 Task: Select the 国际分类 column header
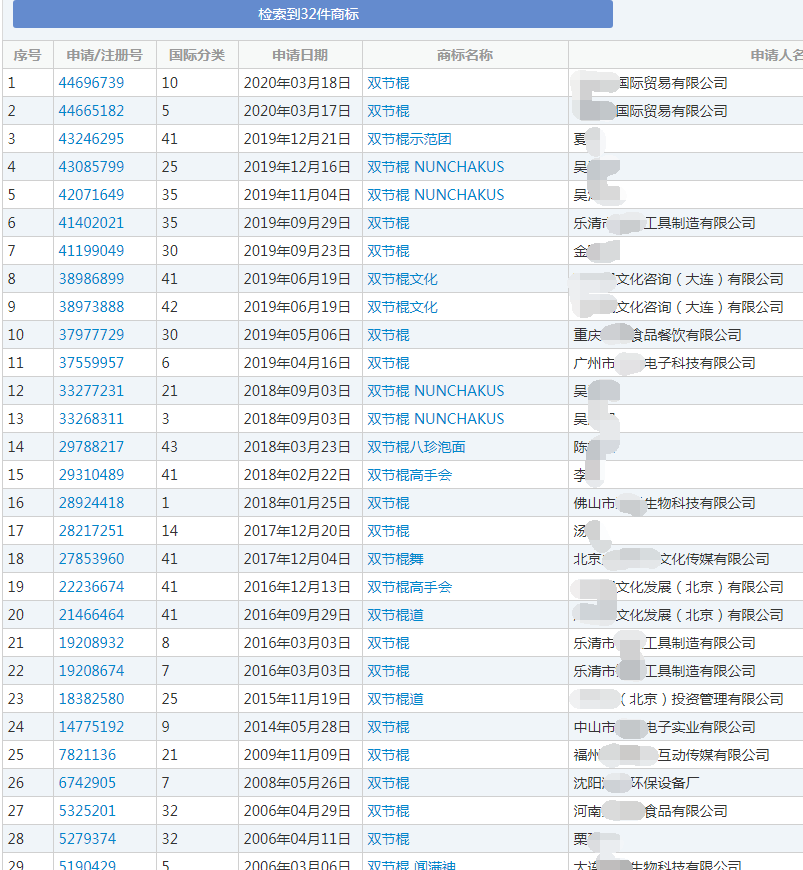(x=197, y=55)
